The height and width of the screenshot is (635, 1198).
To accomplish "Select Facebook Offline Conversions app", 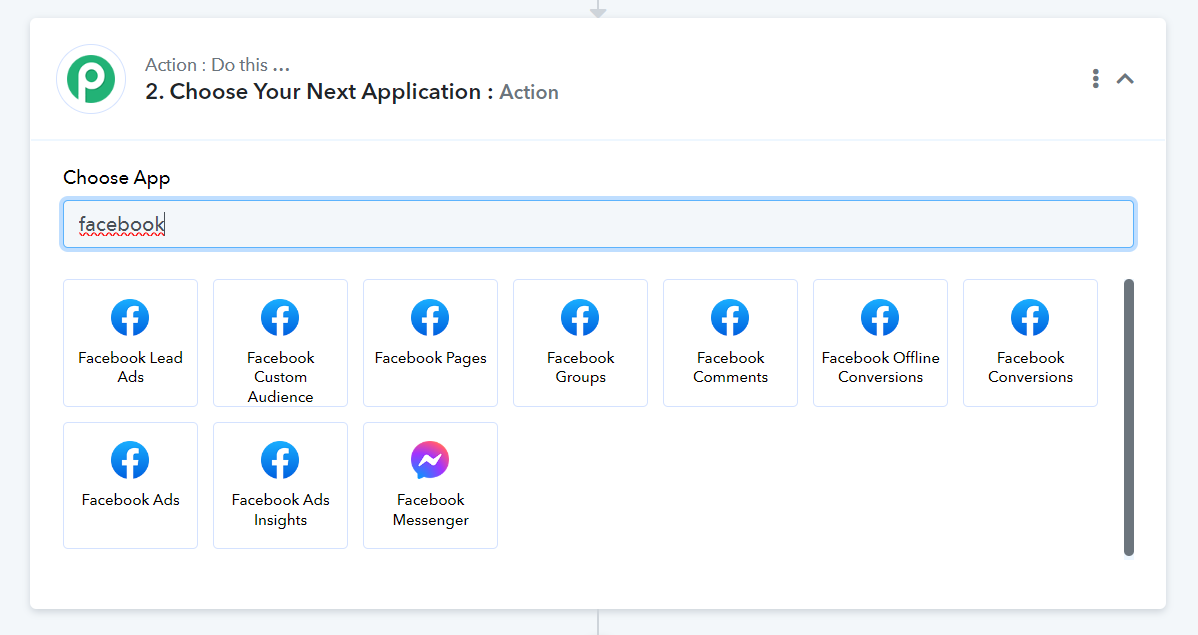I will pyautogui.click(x=880, y=342).
